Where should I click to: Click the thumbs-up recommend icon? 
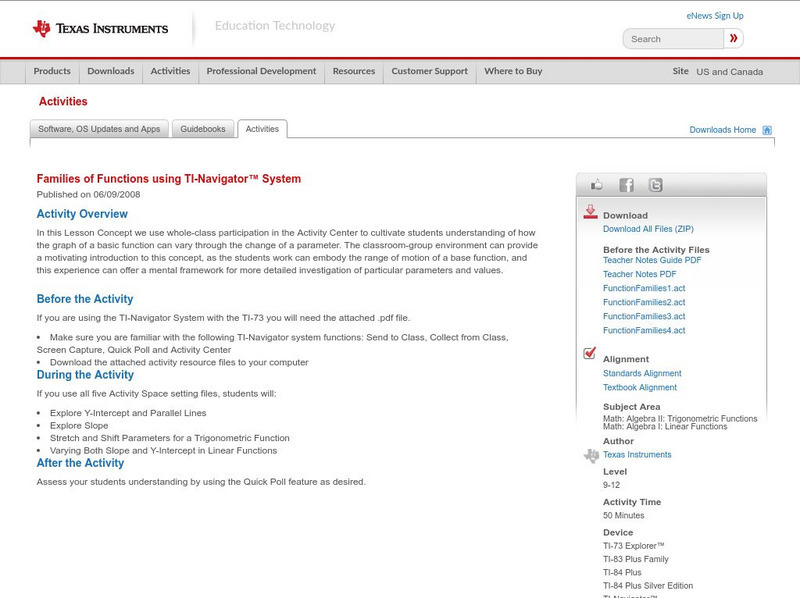[596, 183]
